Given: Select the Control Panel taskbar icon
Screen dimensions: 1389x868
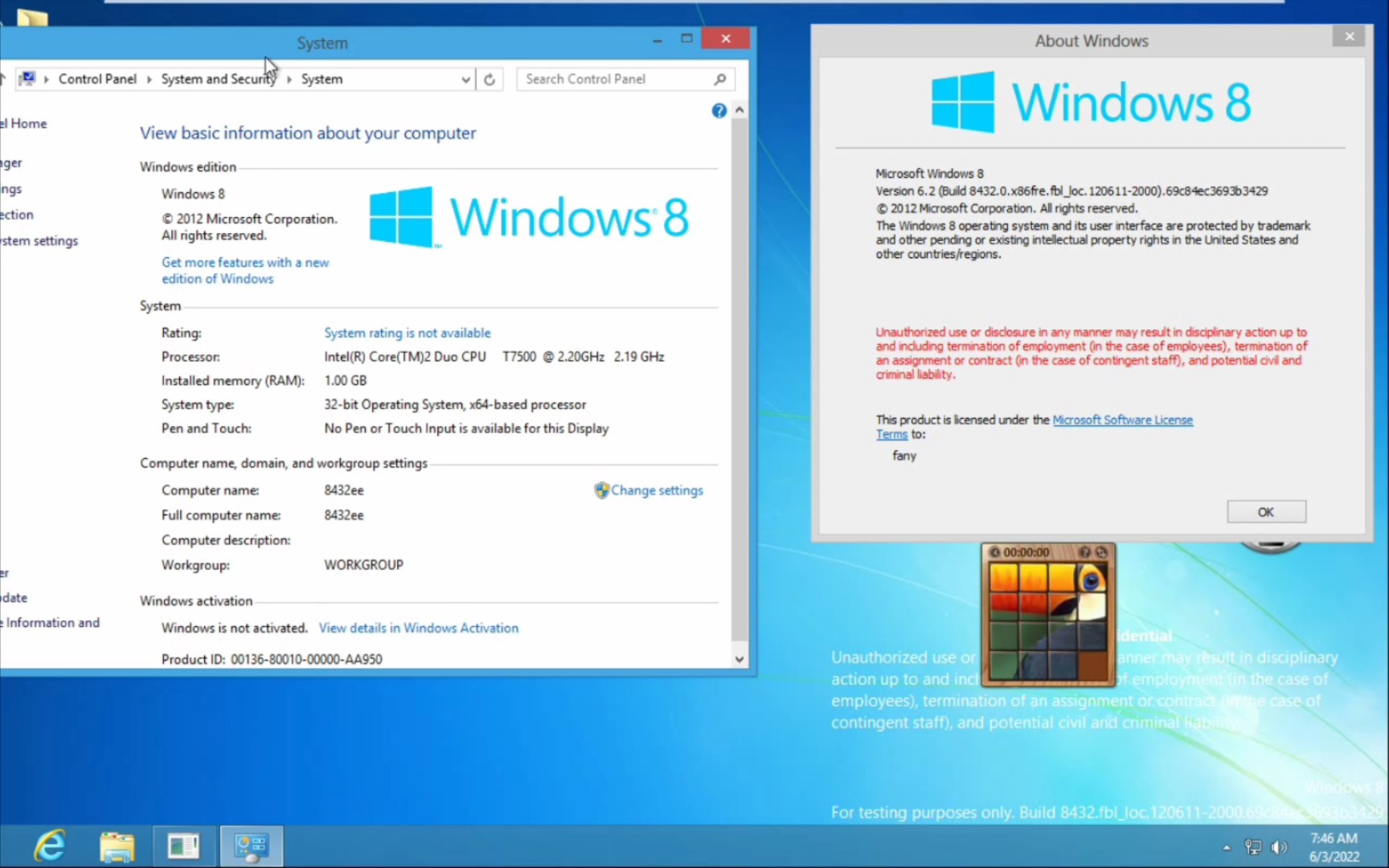Looking at the screenshot, I should pos(251,845).
